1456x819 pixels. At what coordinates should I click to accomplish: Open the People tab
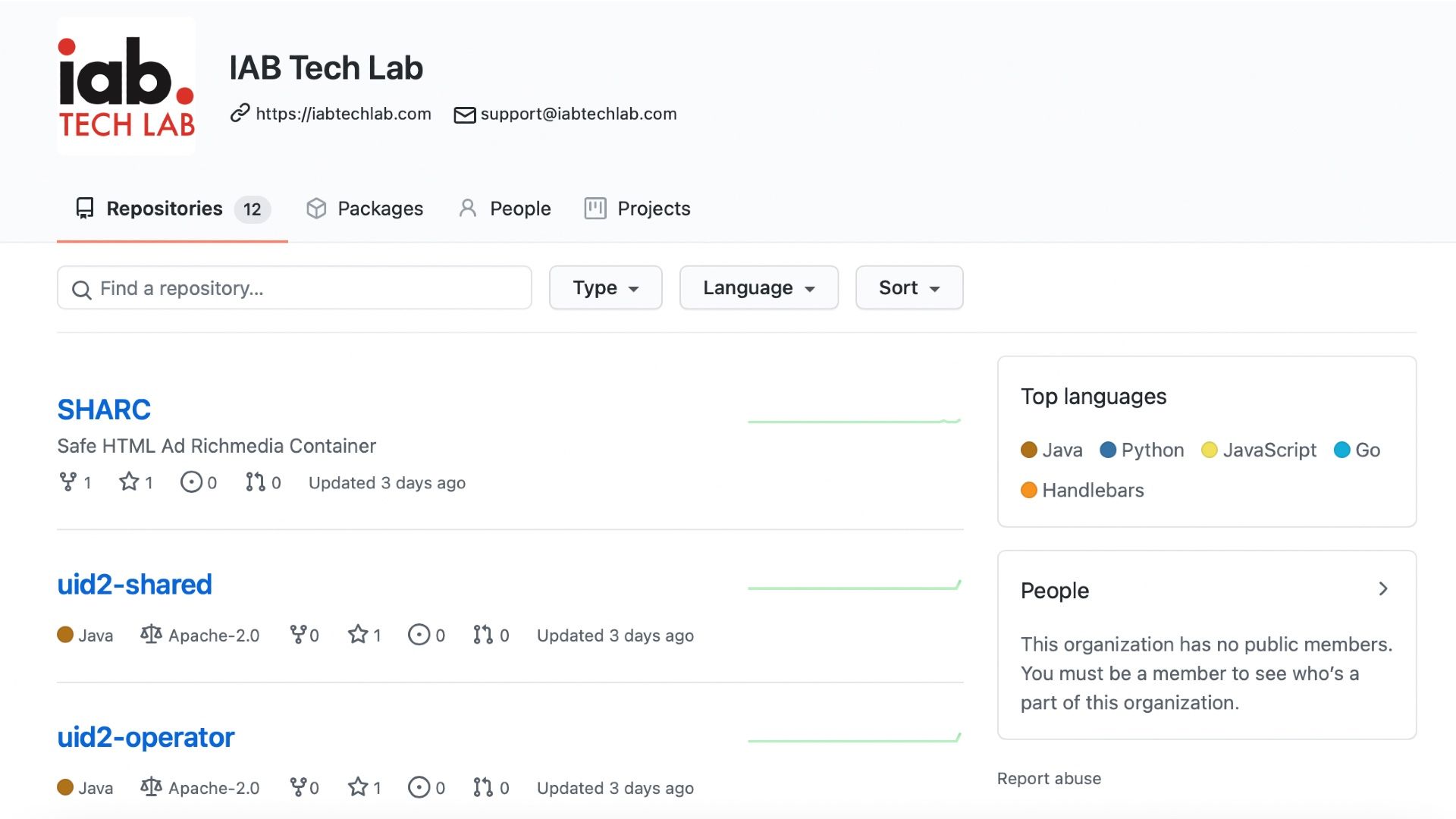504,208
